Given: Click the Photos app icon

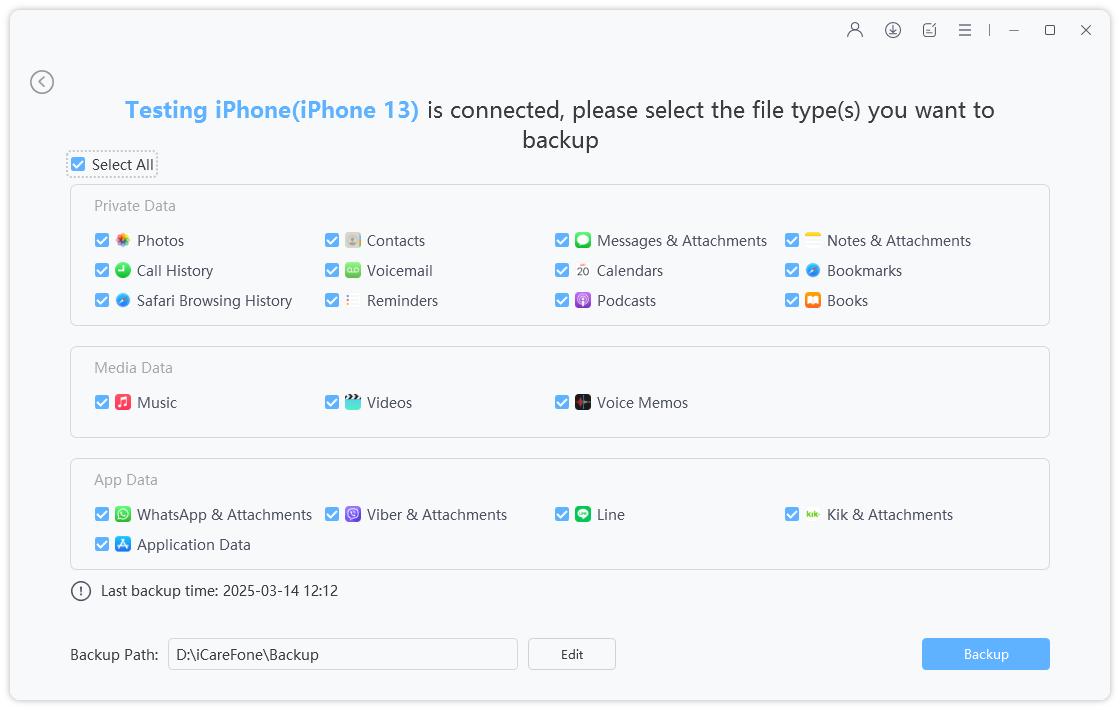Looking at the screenshot, I should 123,240.
